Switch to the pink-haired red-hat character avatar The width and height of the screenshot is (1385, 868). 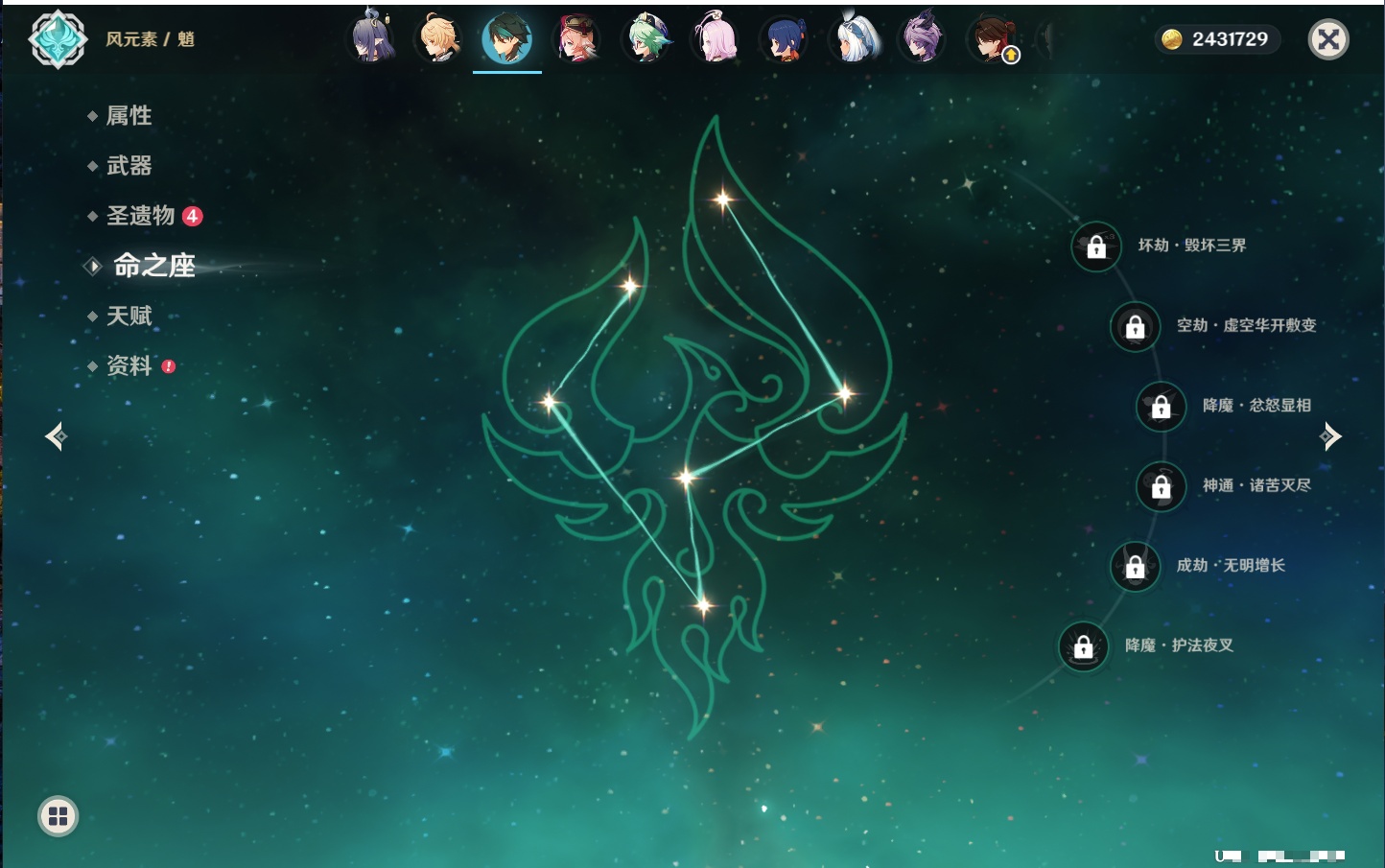coord(577,39)
